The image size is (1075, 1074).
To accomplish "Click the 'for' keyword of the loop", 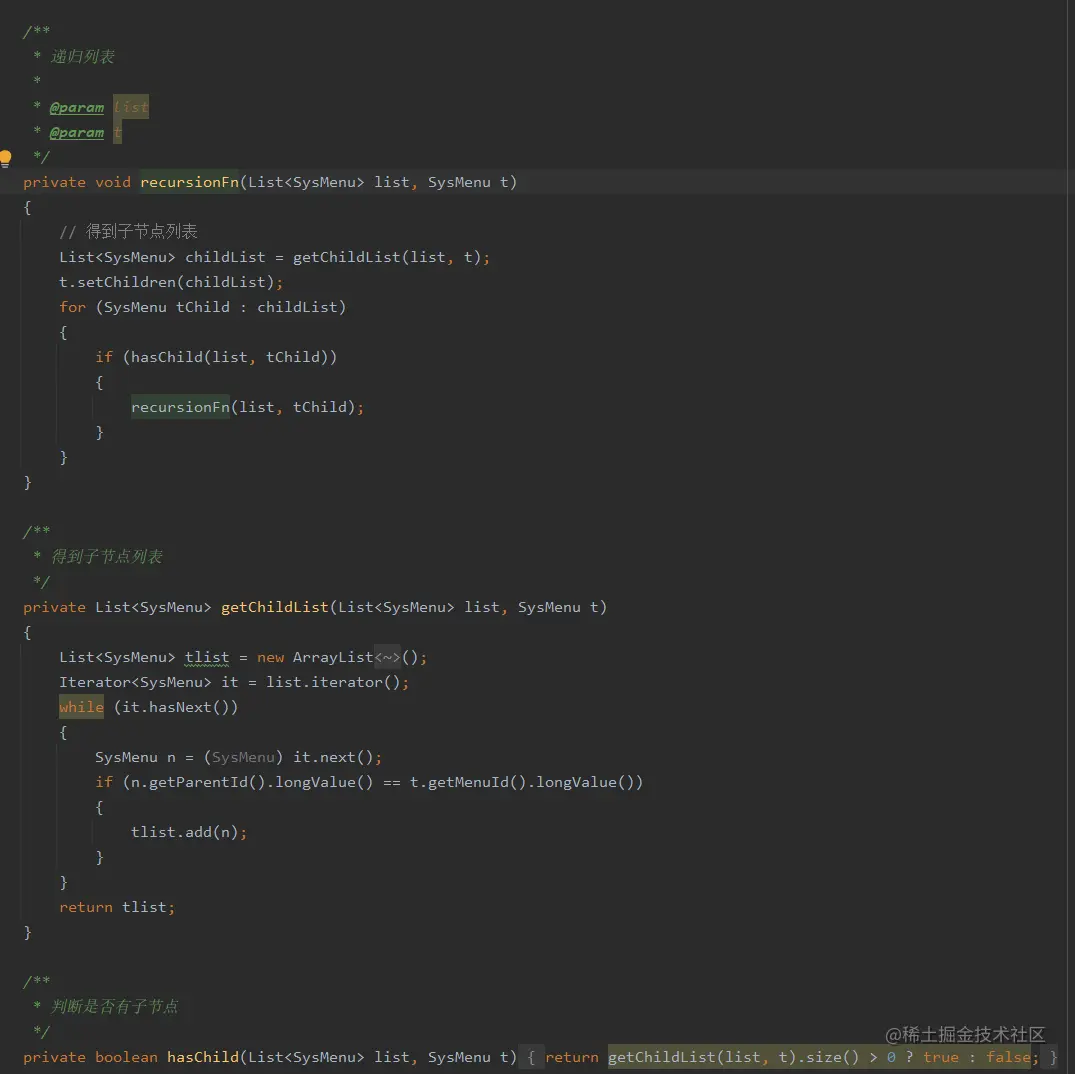I will coord(73,307).
